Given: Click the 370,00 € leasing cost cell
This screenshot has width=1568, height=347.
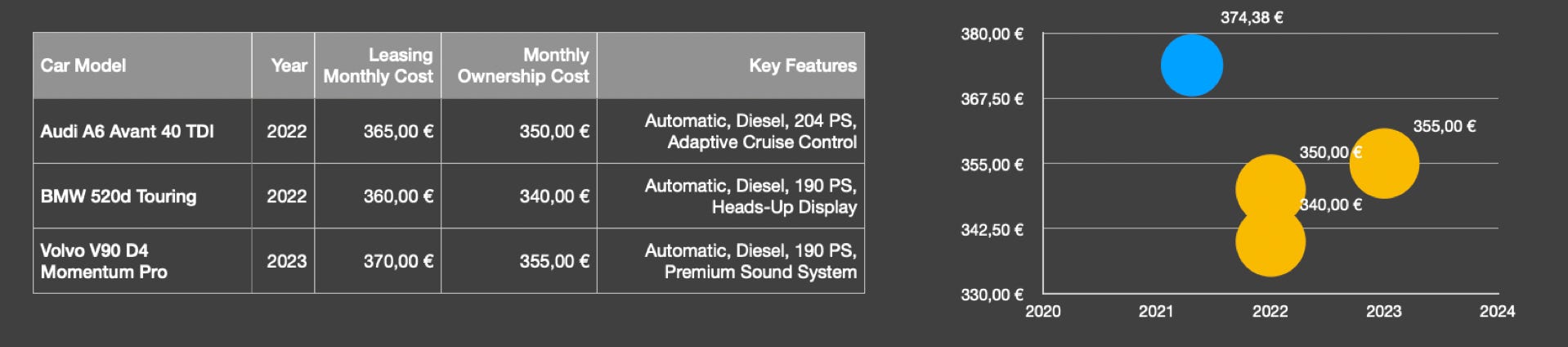Looking at the screenshot, I should [x=378, y=261].
